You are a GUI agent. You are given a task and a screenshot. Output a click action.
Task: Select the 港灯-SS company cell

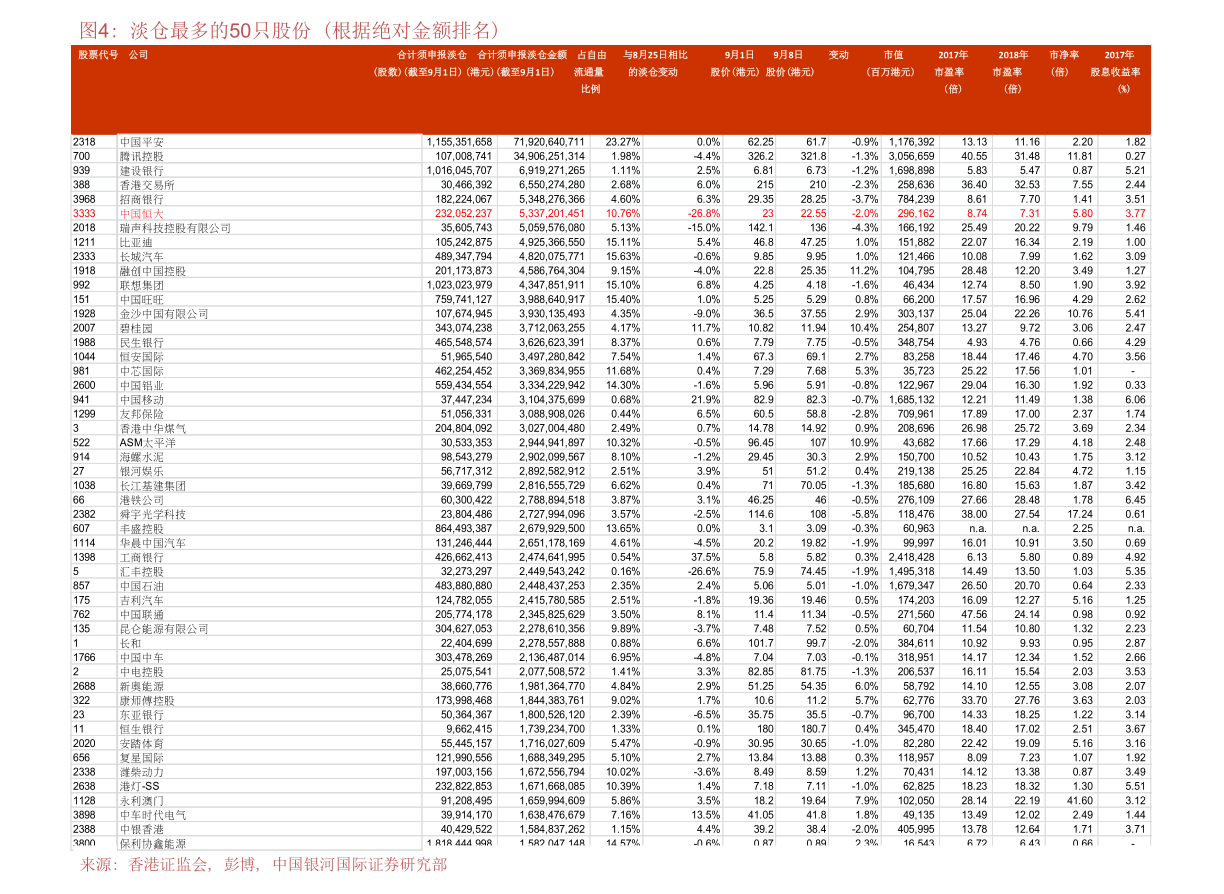pyautogui.click(x=139, y=786)
